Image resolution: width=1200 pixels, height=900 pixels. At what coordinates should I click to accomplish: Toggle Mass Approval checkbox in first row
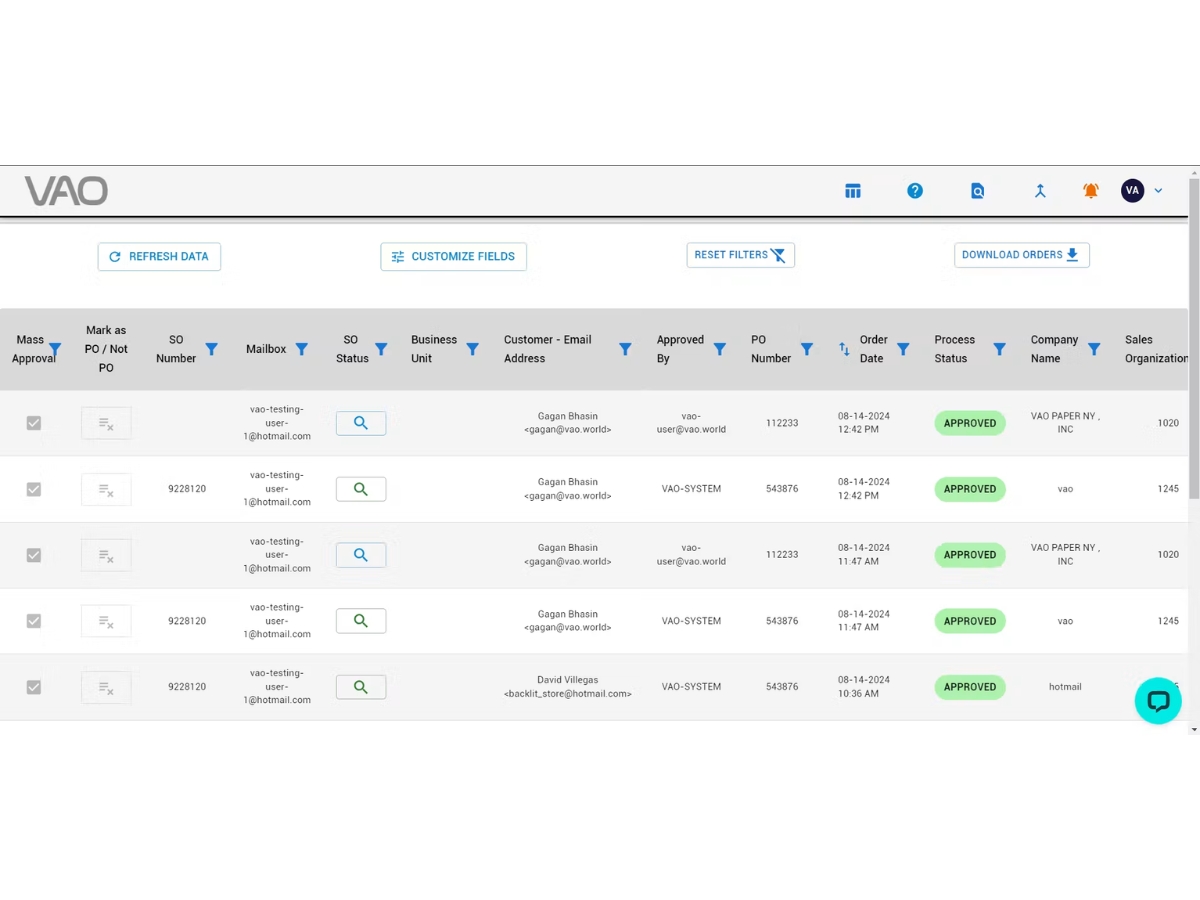[x=34, y=423]
